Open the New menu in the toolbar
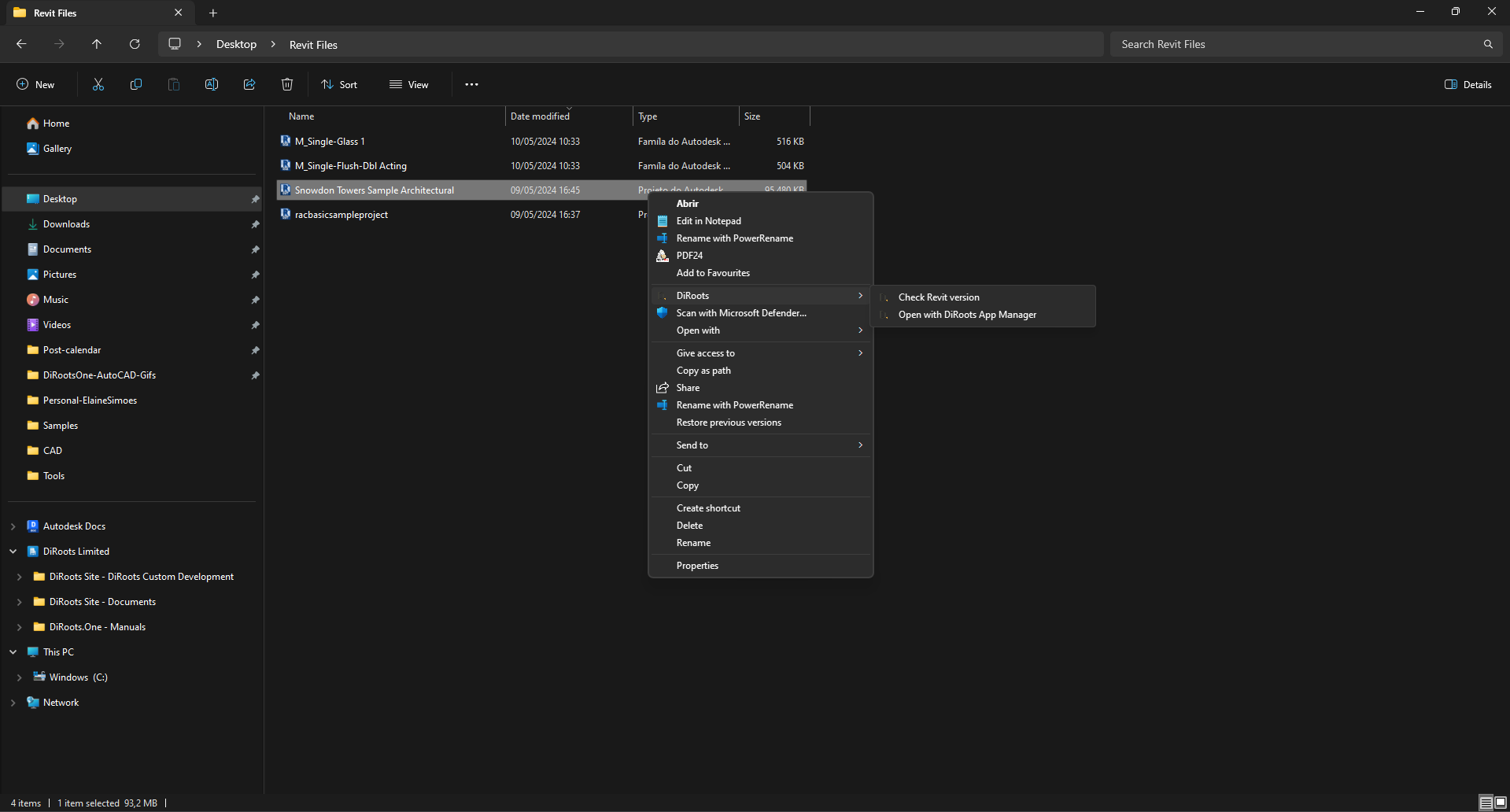 (x=35, y=84)
